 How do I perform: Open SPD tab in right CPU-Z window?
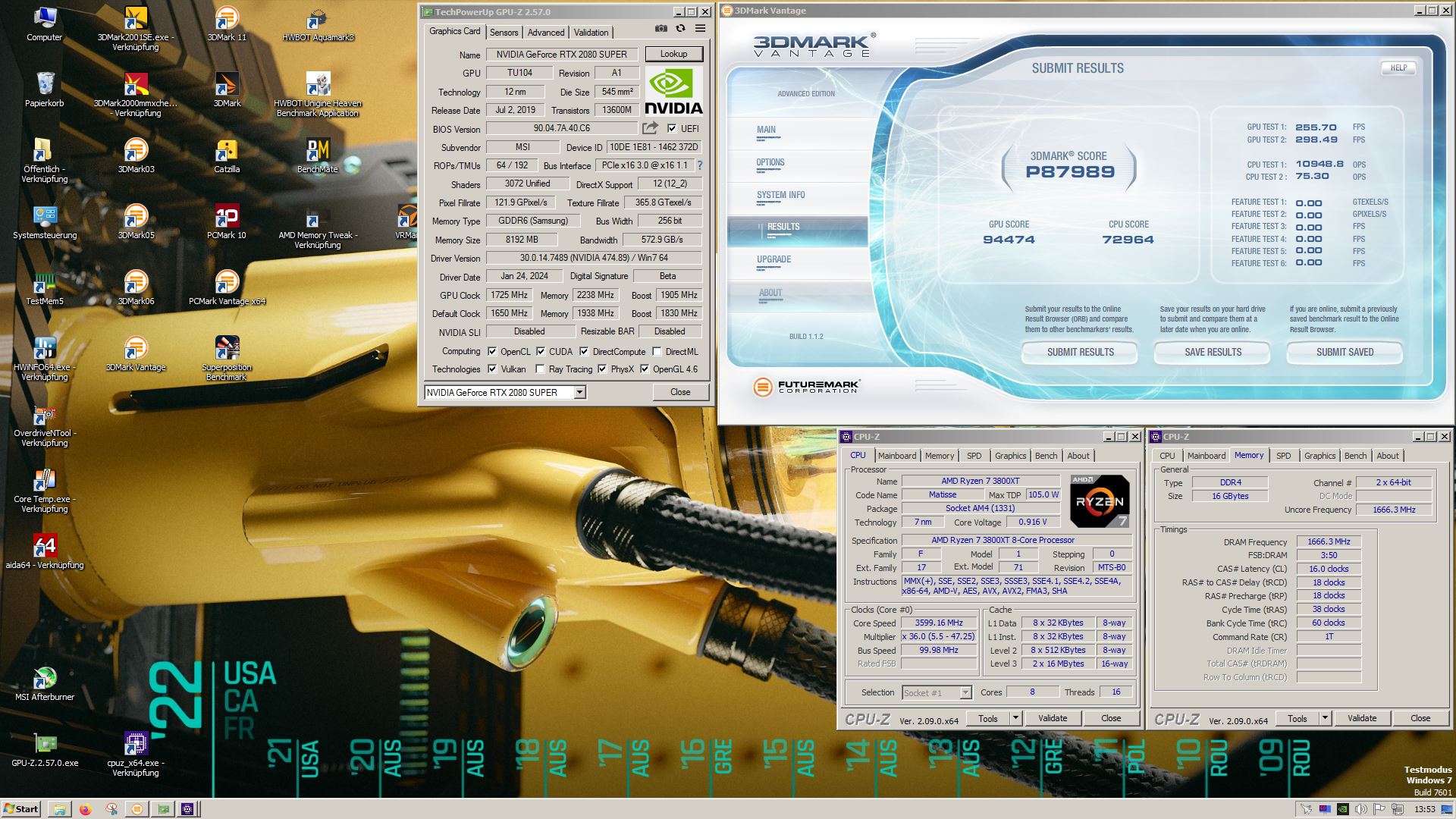(1283, 456)
